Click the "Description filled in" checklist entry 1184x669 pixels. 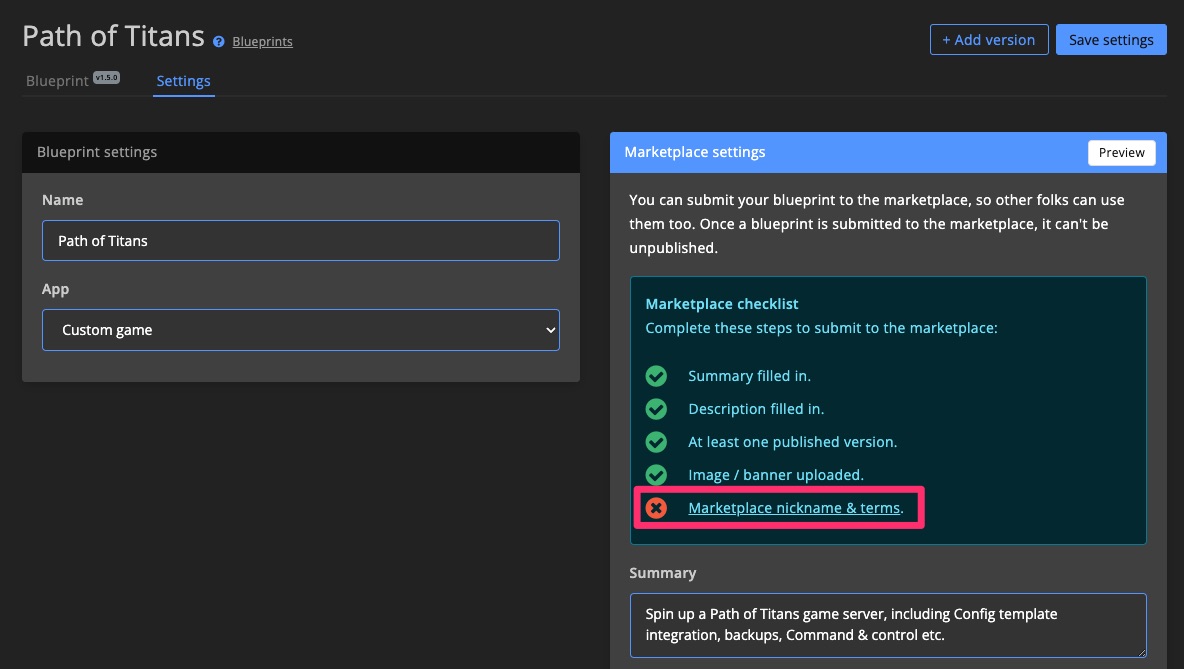[x=755, y=409]
